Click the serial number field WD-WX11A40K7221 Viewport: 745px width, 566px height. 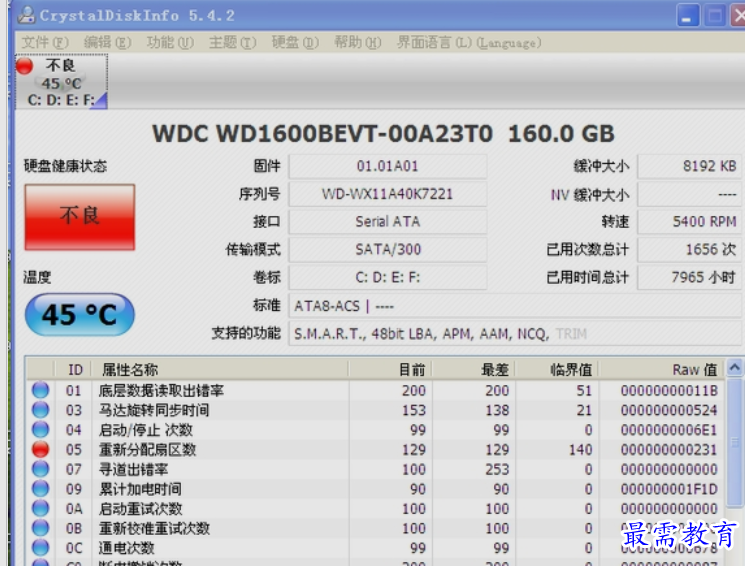388,194
